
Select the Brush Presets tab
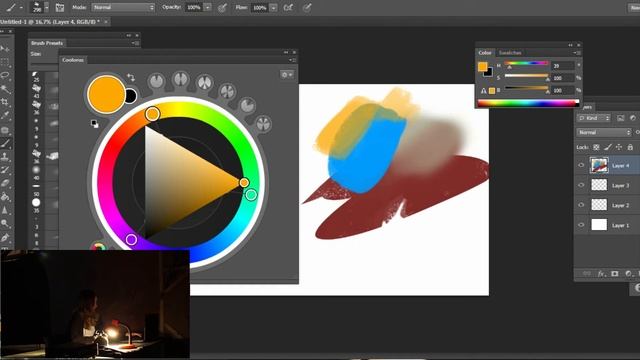(47, 43)
